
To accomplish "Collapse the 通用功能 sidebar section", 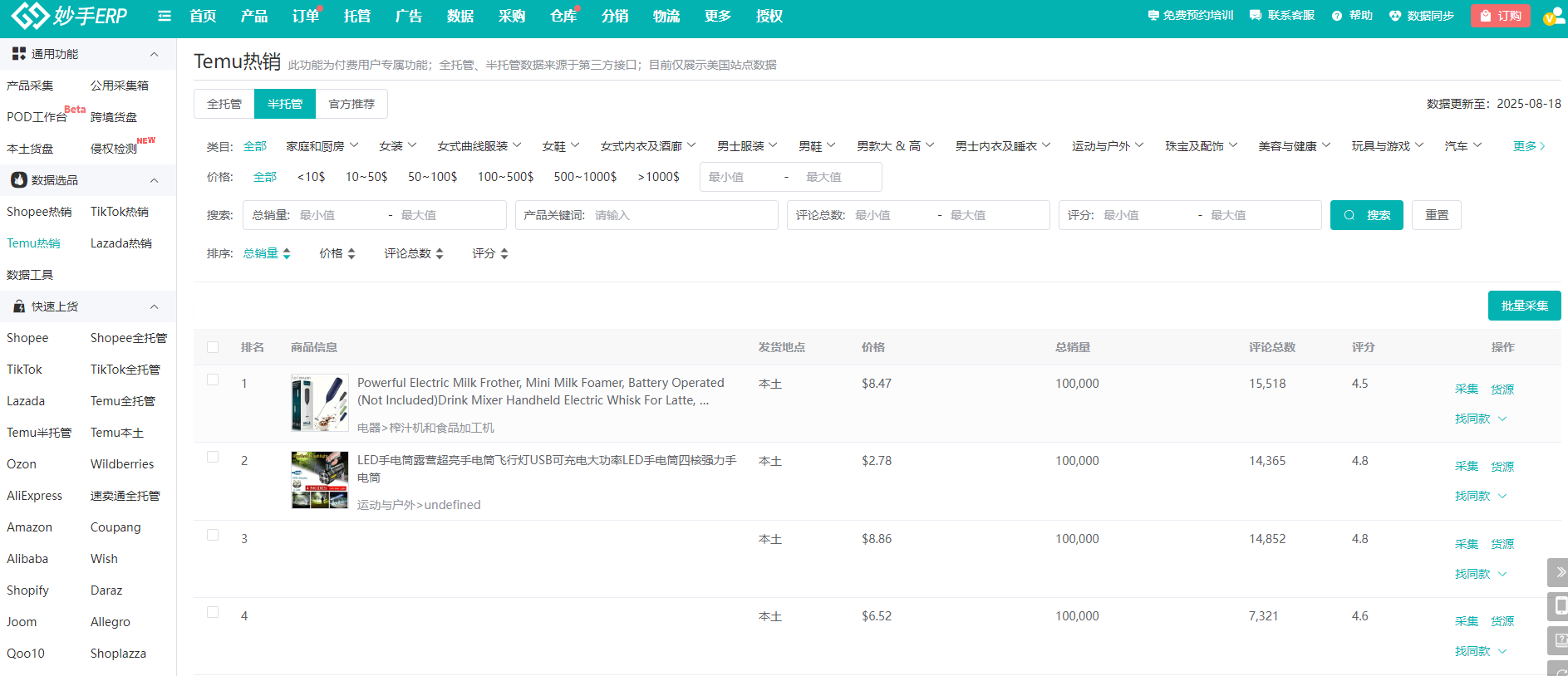I will click(154, 54).
